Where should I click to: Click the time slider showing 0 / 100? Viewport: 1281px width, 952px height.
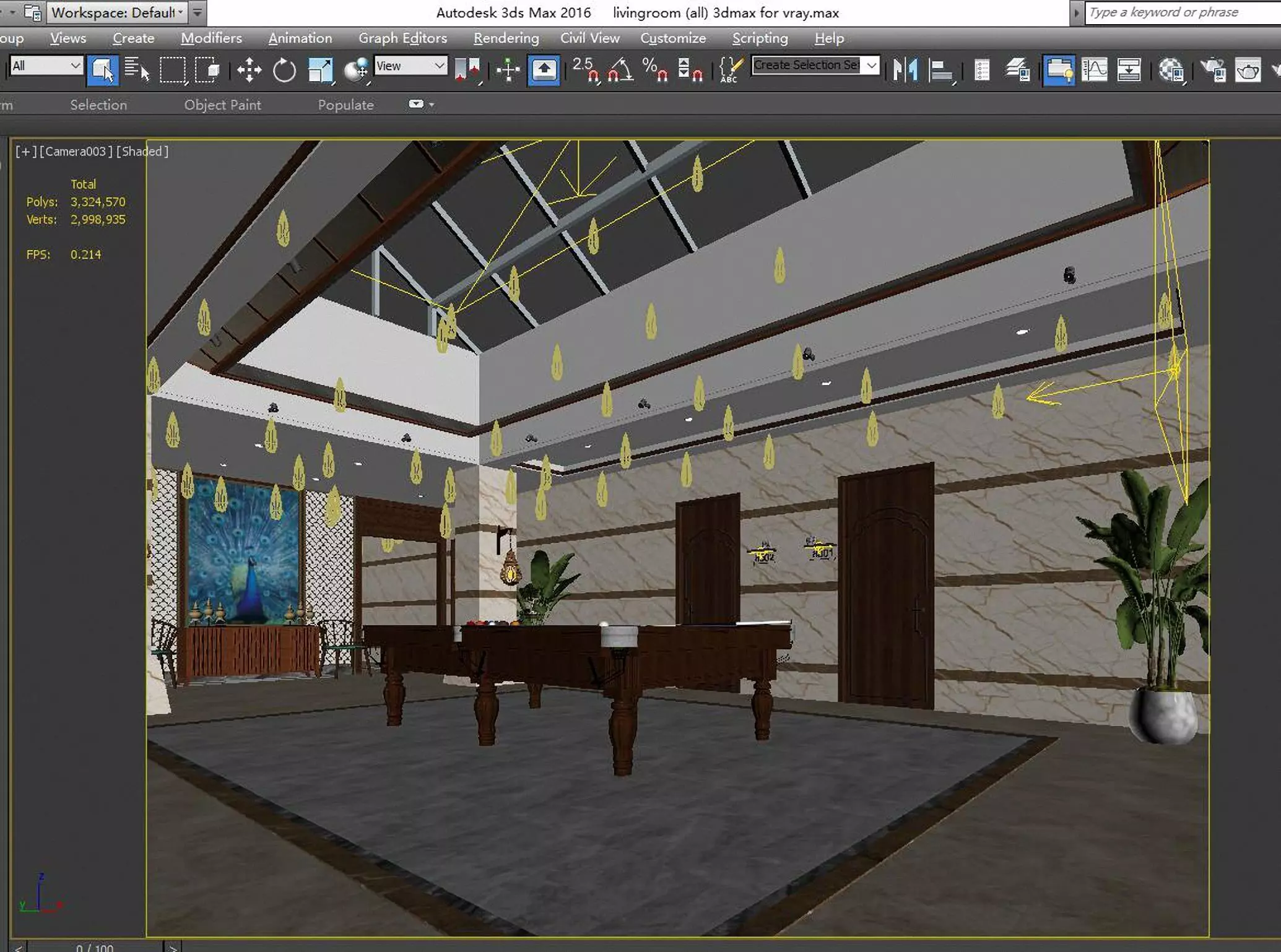click(95, 947)
